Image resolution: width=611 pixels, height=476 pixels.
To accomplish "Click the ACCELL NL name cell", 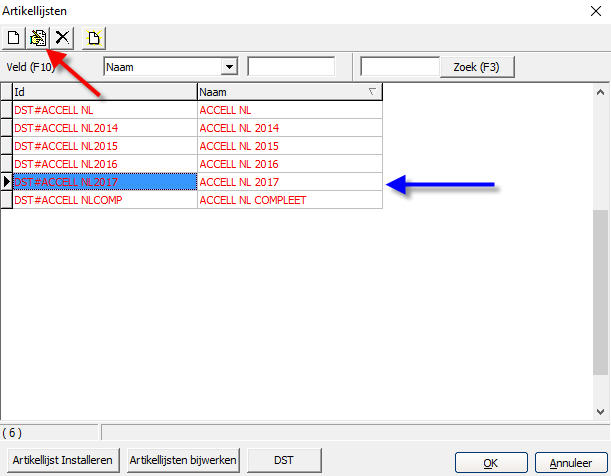I will tap(290, 110).
